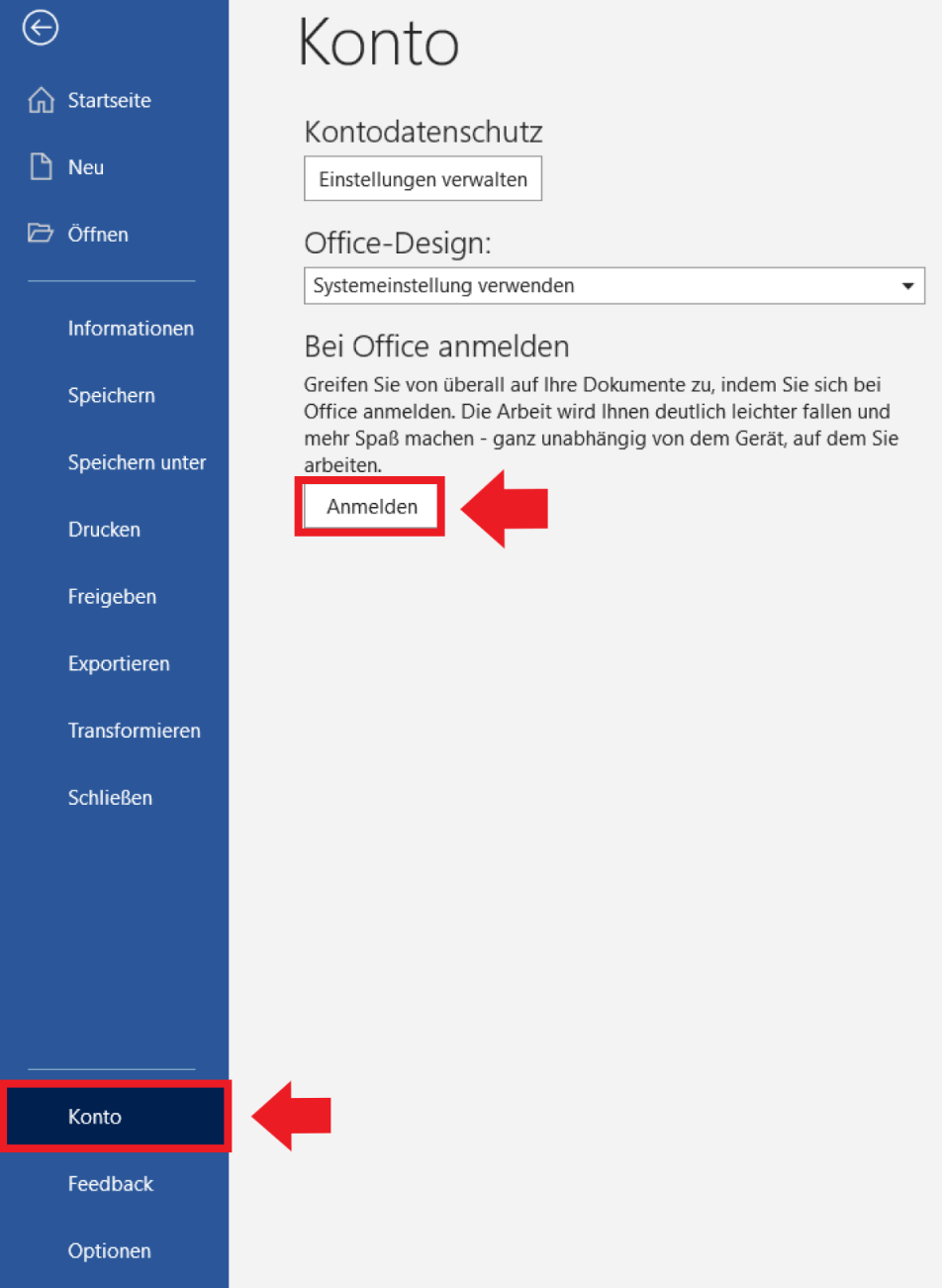Open the Feedback page
942x1288 pixels.
[x=110, y=1184]
